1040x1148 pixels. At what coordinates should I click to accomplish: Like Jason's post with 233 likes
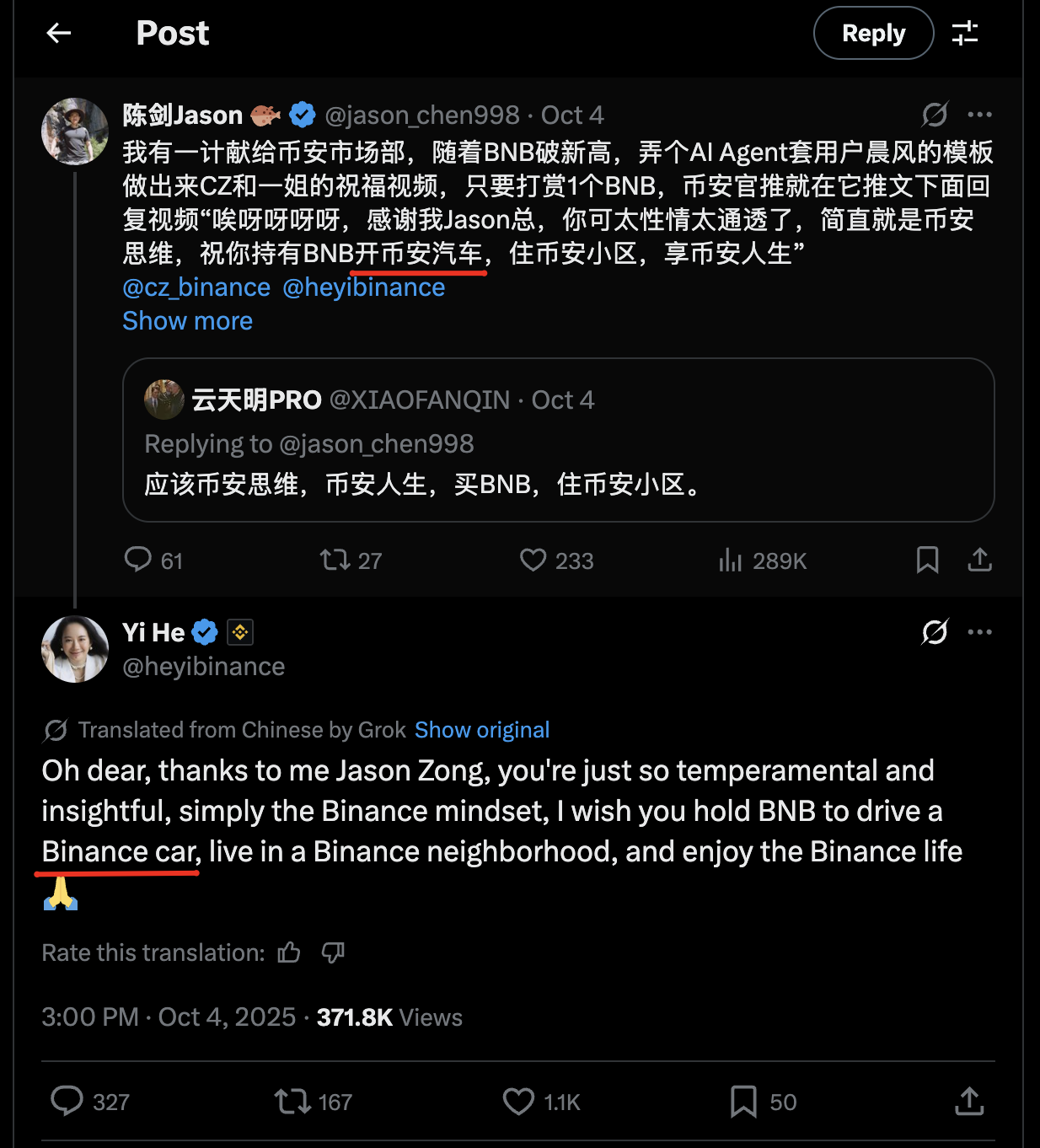[533, 560]
